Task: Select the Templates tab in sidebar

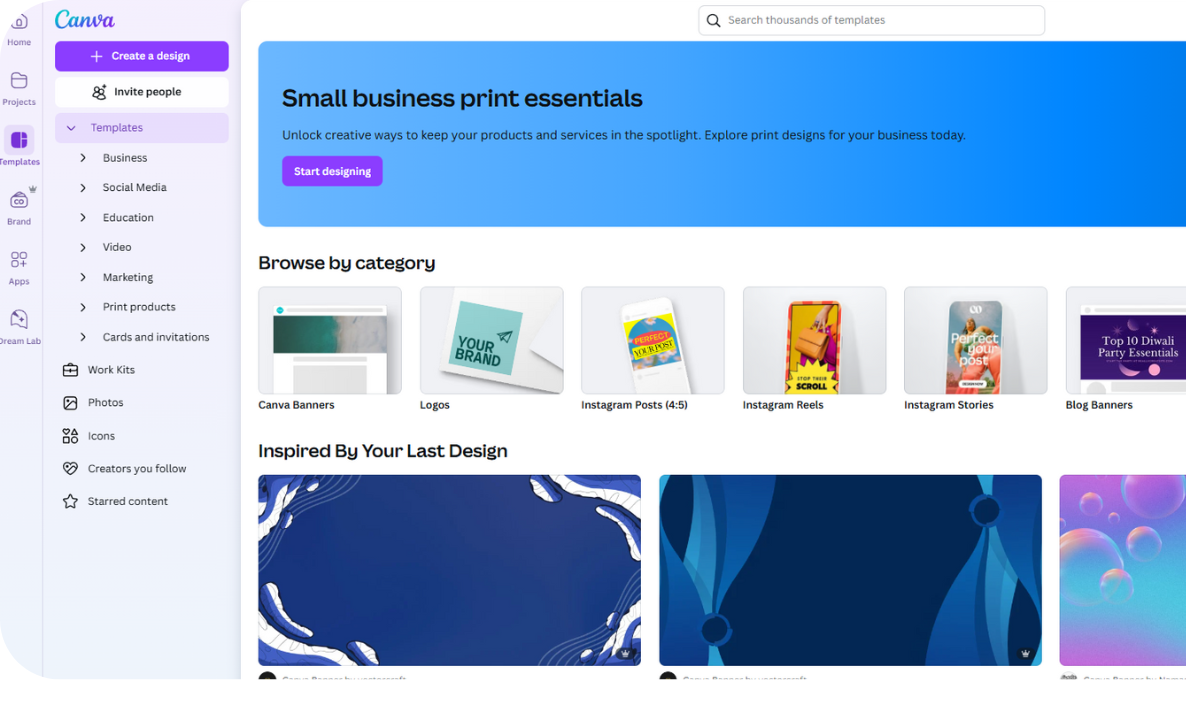Action: click(19, 147)
